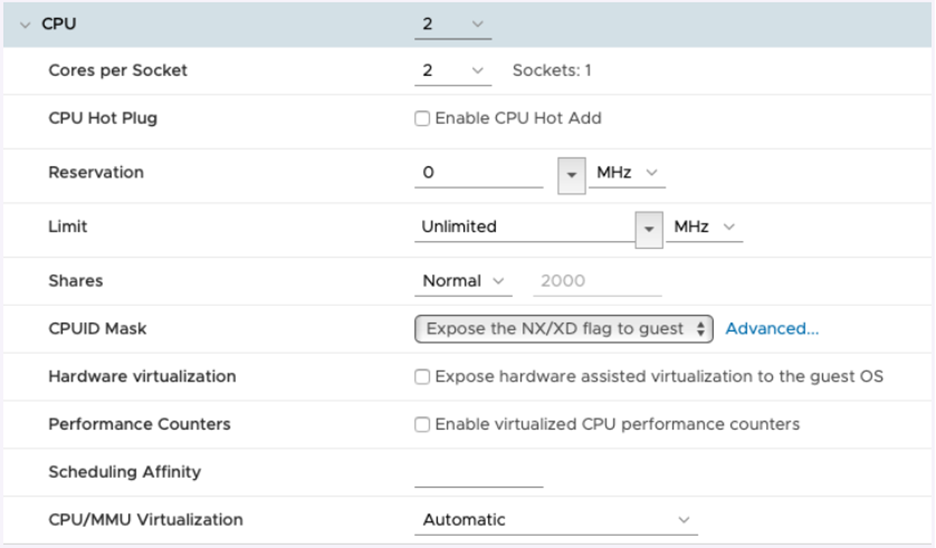
Task: Click the Shares 2000 value field
Action: pyautogui.click(x=600, y=281)
